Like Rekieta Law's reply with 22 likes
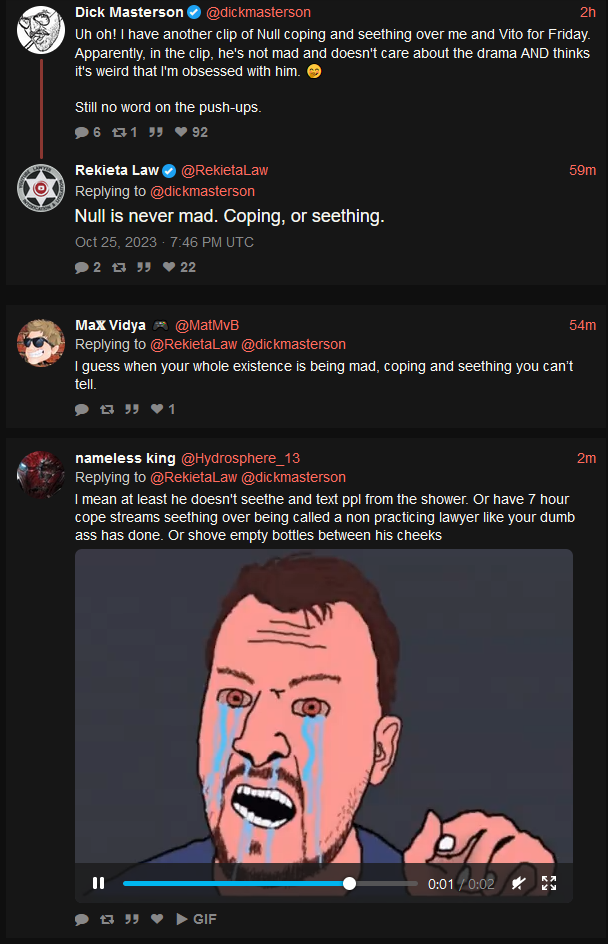Viewport: 608px width, 944px height. (x=179, y=267)
